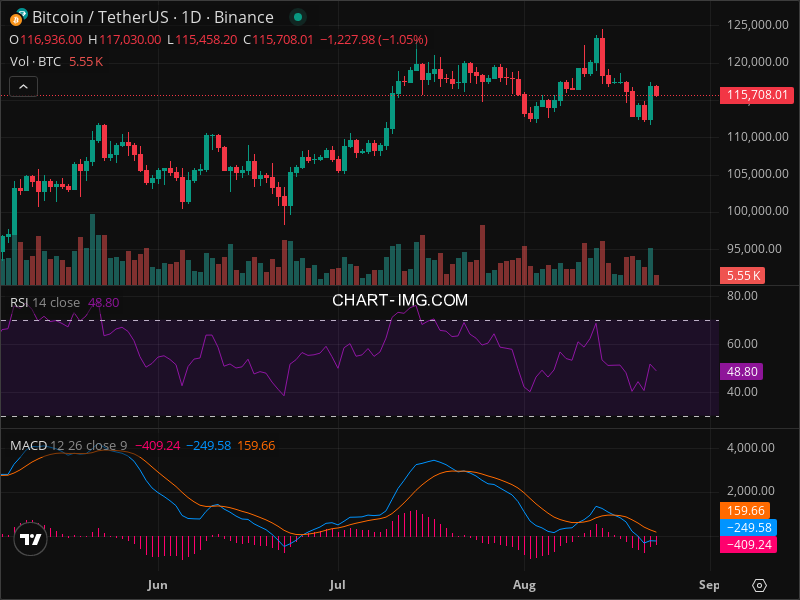Click the TradingView logo icon

click(31, 539)
